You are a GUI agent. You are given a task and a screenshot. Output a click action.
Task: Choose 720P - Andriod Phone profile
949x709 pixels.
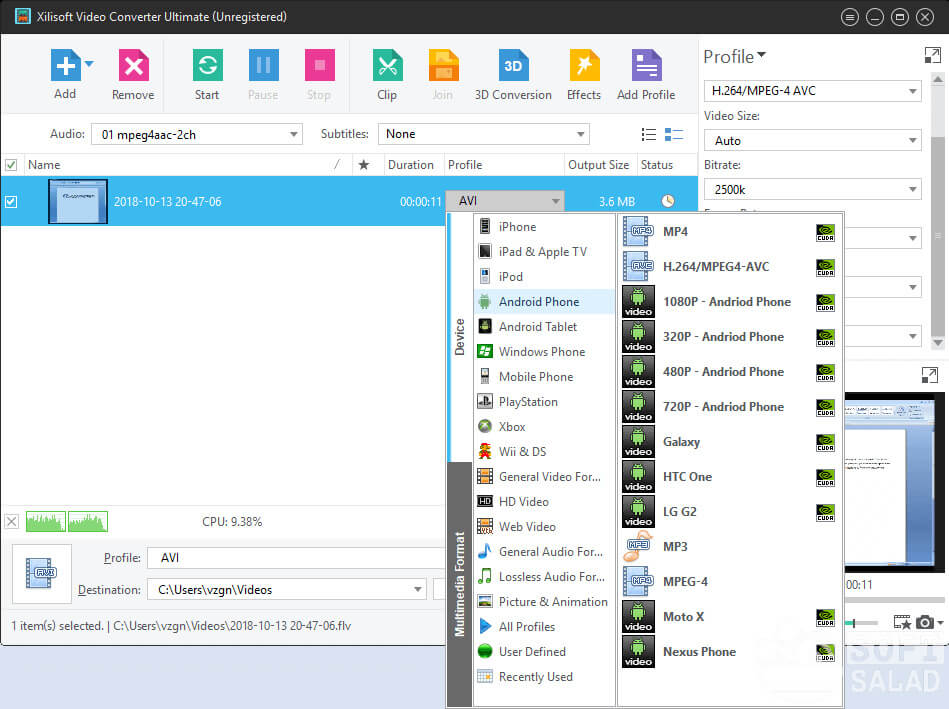pos(722,407)
